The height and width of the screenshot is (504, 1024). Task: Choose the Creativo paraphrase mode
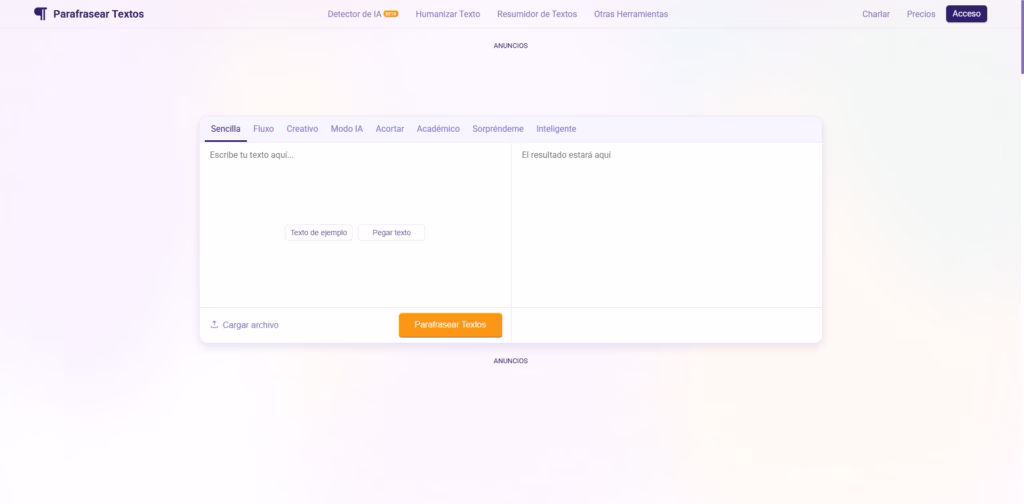[302, 129]
